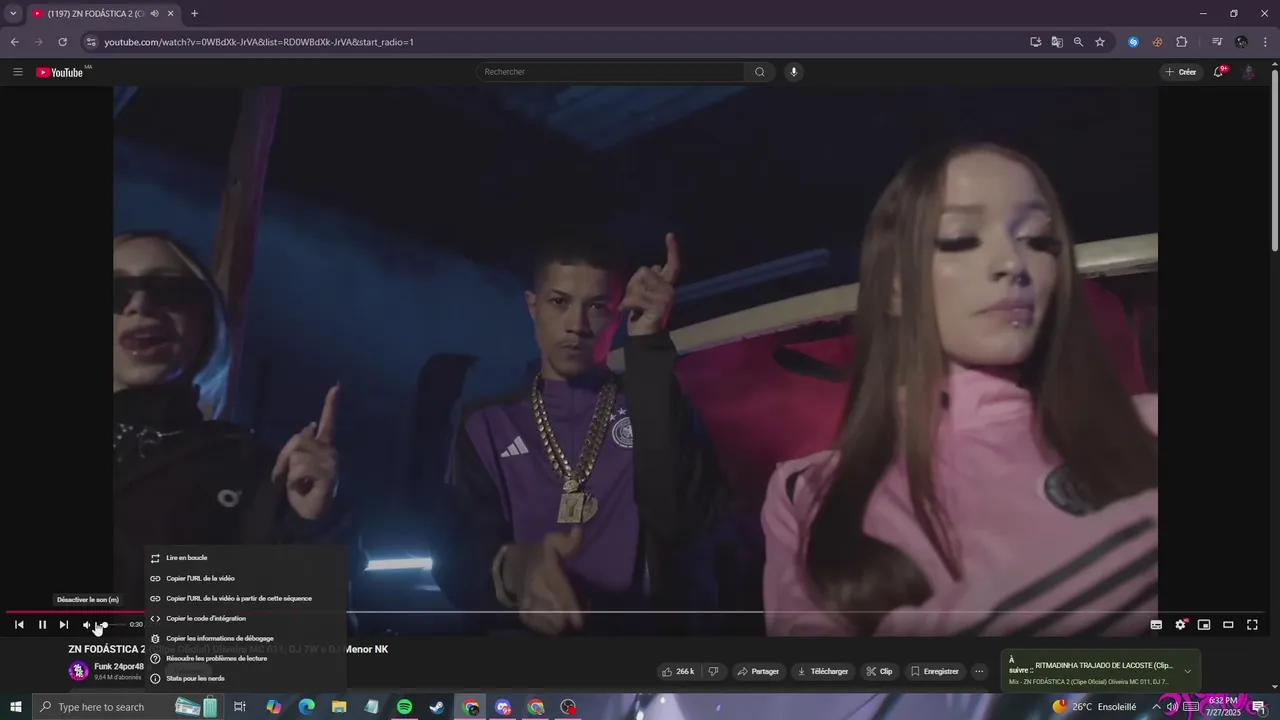Viewport: 1280px width, 720px height.
Task: Close the ZN FODÁSTICA 2 tab
Action: point(170,14)
